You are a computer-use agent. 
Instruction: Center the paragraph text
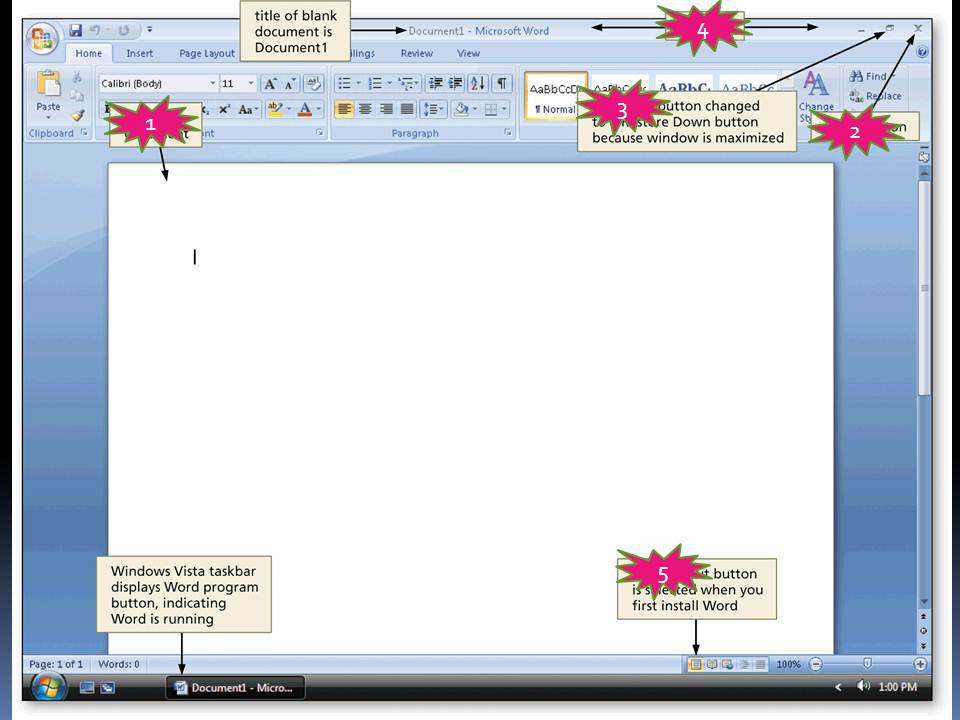[366, 110]
